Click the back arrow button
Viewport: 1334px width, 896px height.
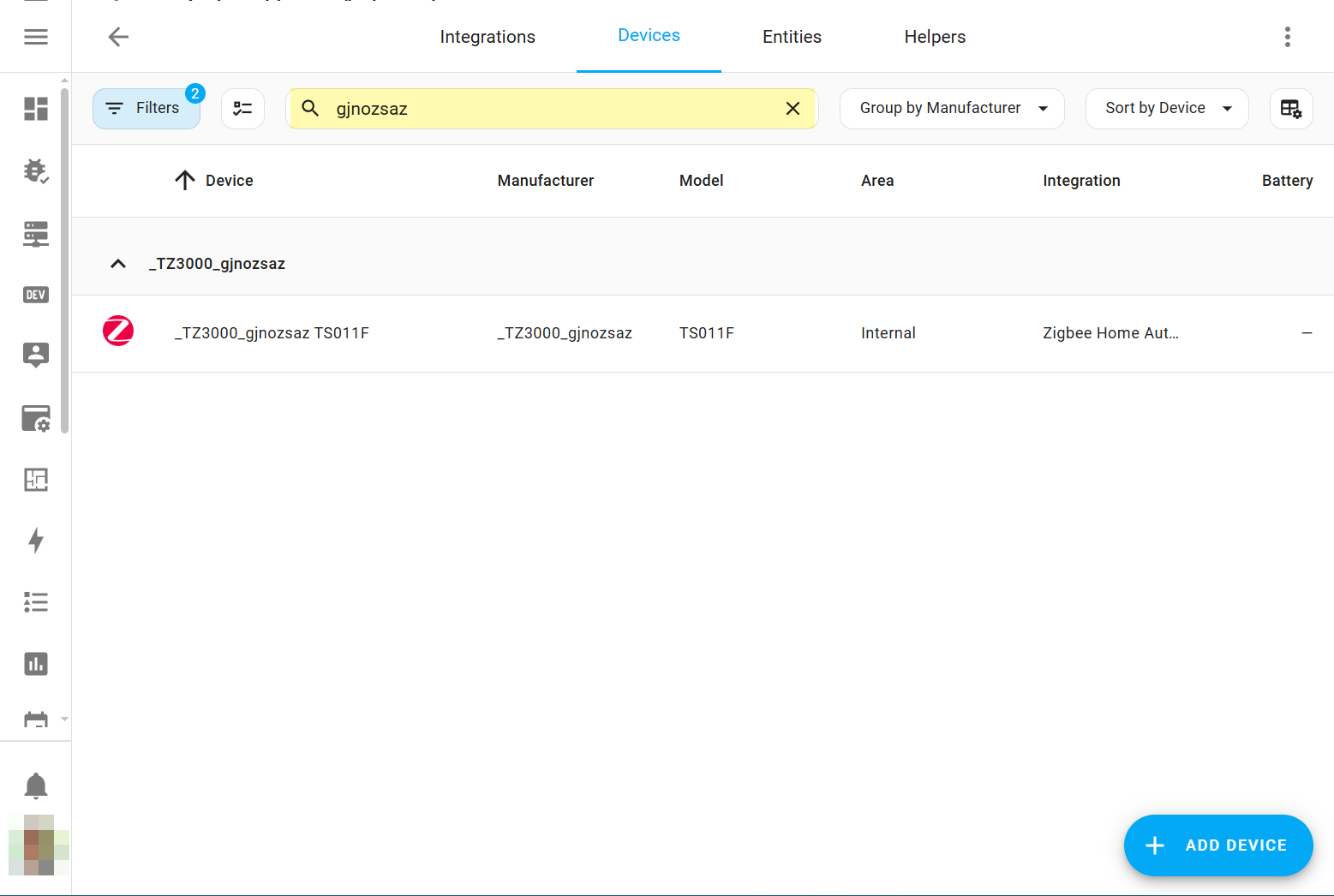pyautogui.click(x=118, y=37)
